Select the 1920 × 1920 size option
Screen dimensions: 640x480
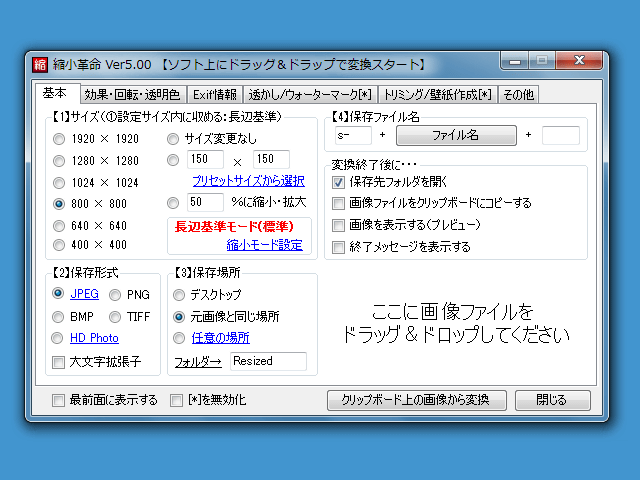click(x=59, y=139)
